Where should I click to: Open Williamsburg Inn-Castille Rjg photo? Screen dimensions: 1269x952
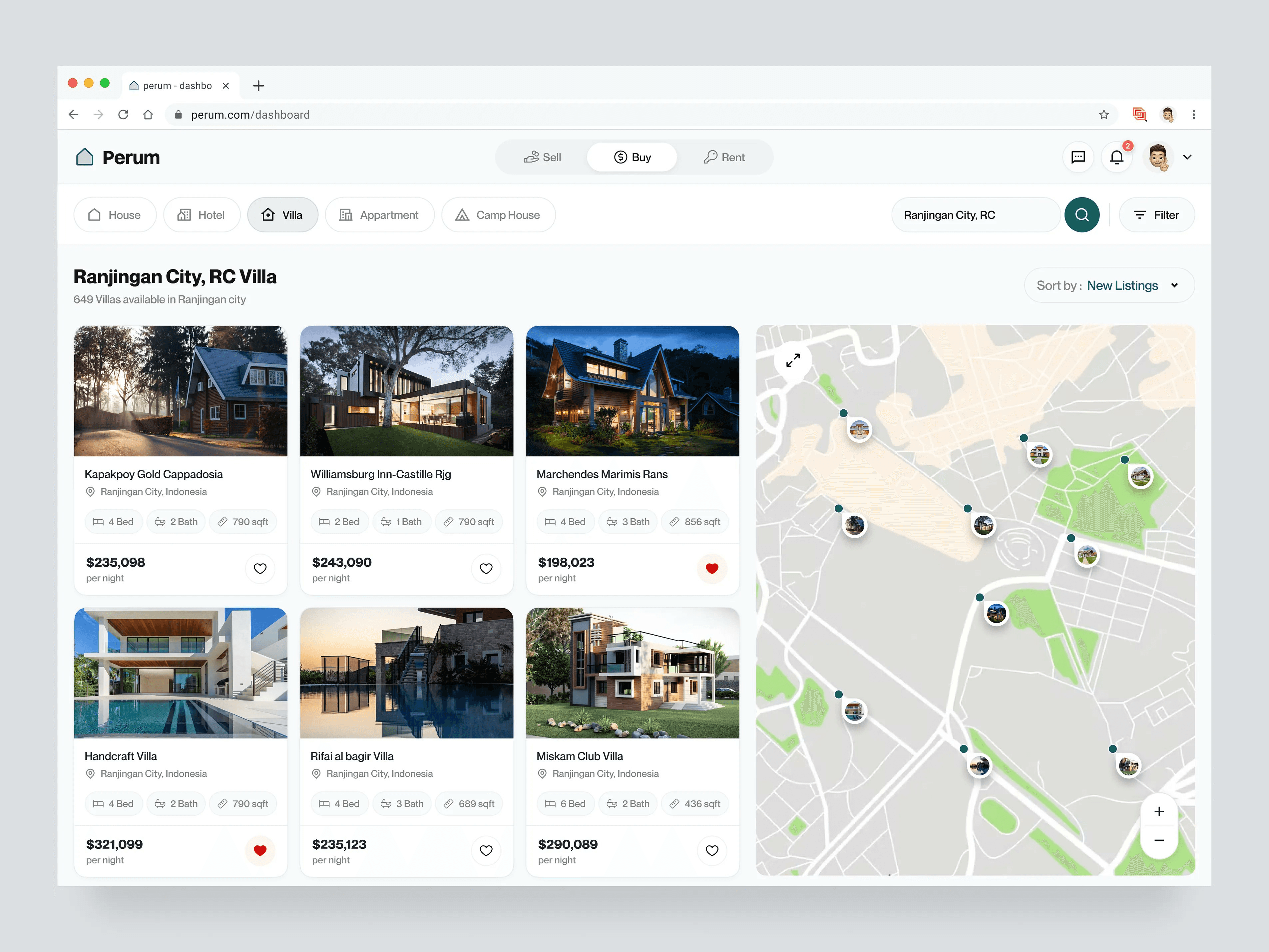click(x=406, y=391)
